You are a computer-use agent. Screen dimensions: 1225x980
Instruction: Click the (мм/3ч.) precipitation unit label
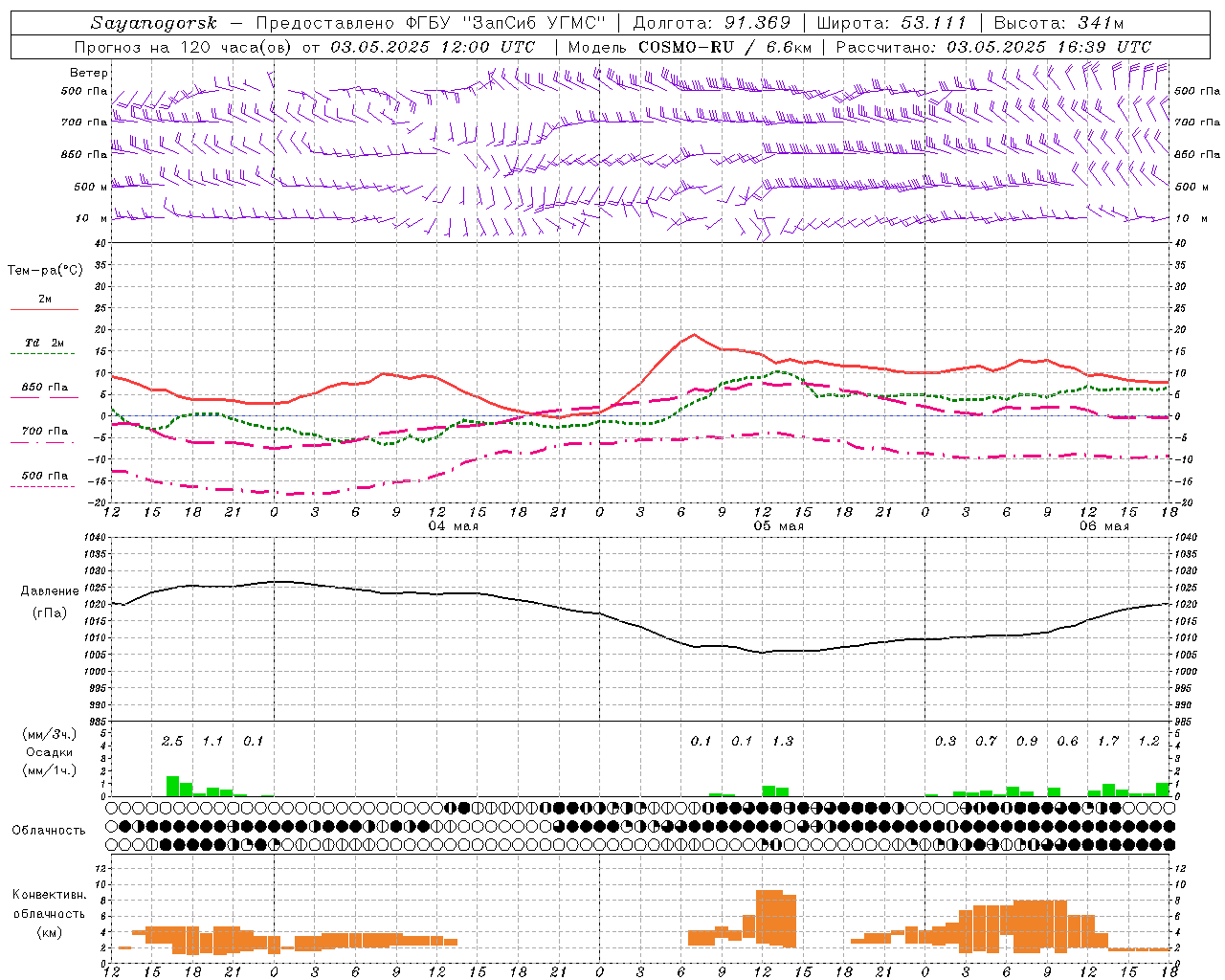(x=50, y=734)
